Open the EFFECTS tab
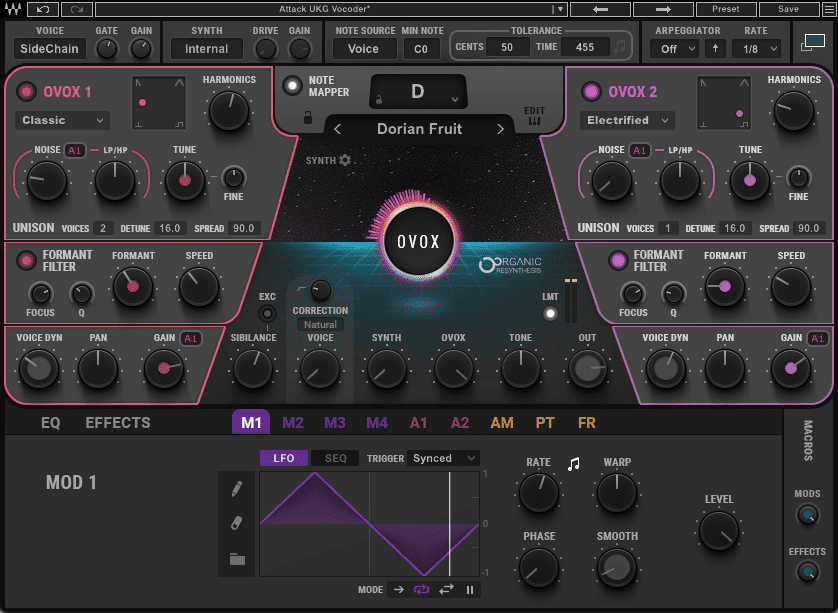 pos(118,423)
